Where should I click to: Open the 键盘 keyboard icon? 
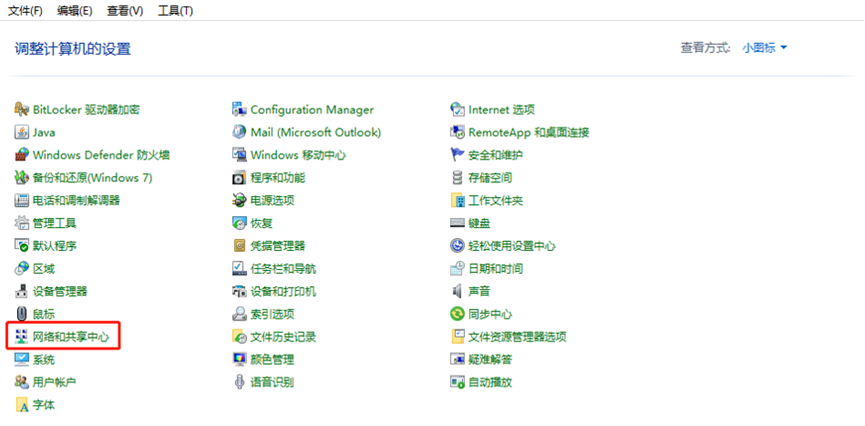pyautogui.click(x=458, y=223)
